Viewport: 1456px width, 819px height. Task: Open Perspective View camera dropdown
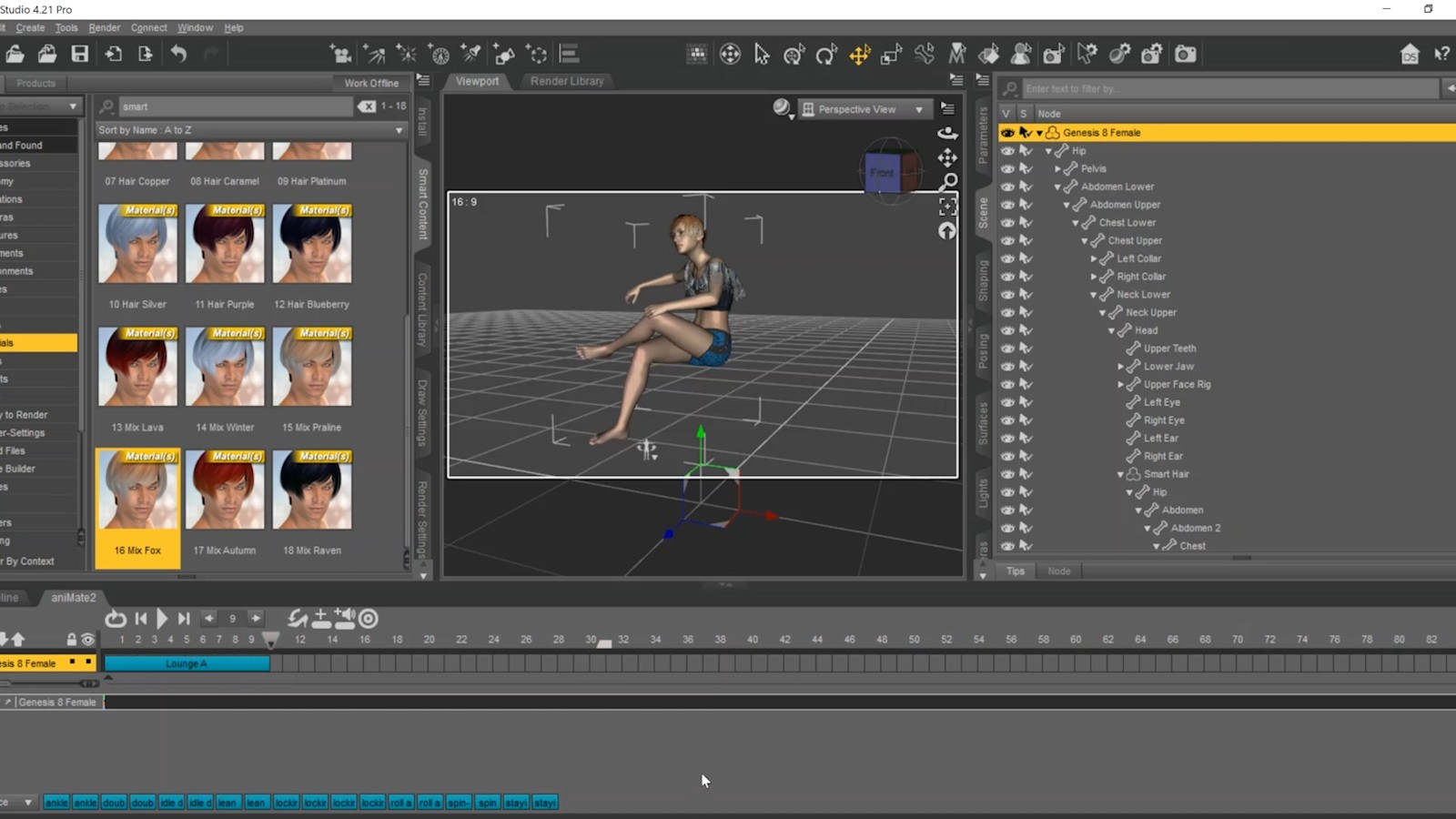point(865,109)
